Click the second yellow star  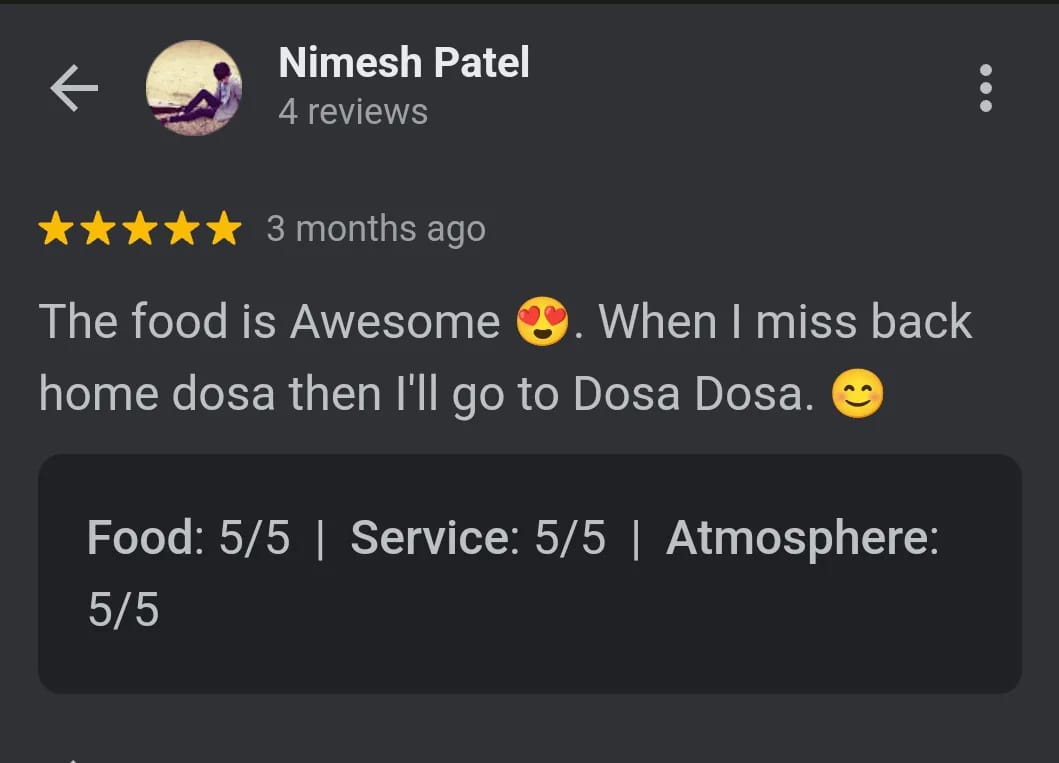[98, 230]
